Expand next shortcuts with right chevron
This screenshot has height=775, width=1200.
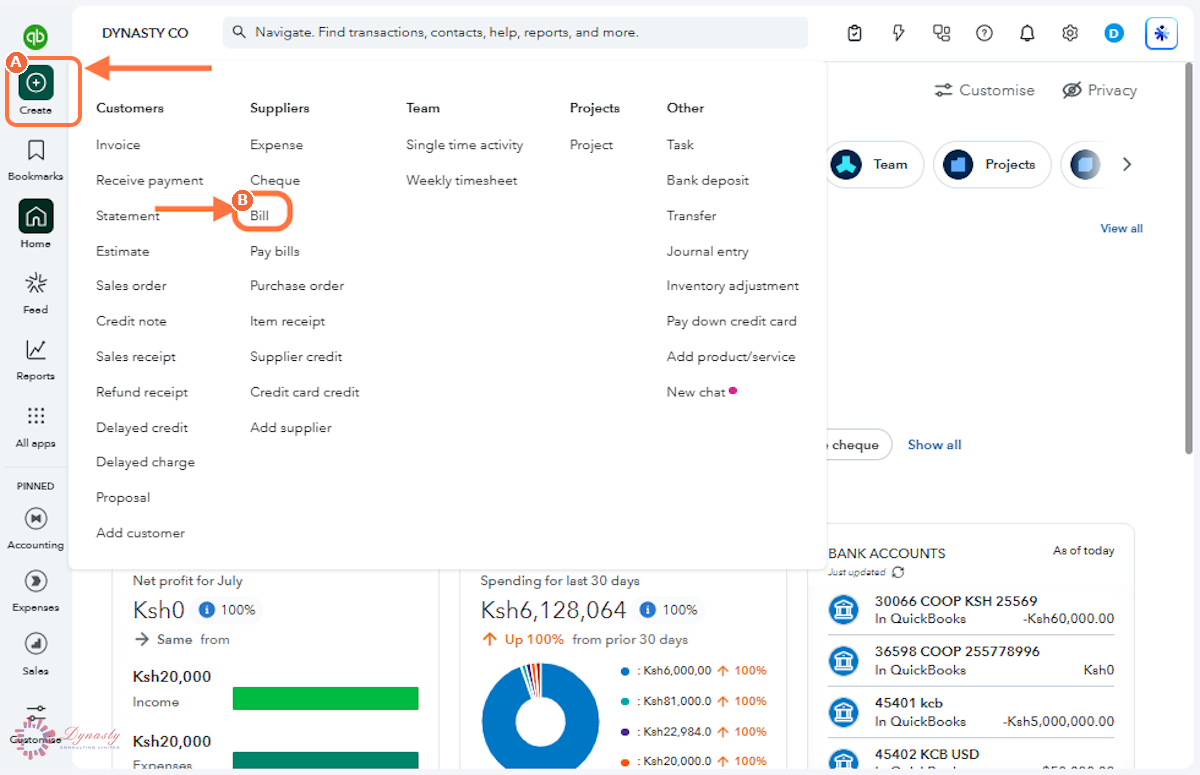[1127, 164]
